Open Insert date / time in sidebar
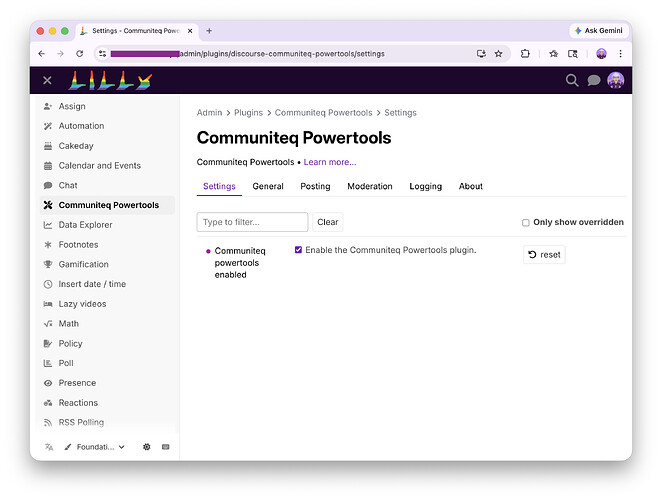Viewport: 662px width, 499px height. (107, 284)
